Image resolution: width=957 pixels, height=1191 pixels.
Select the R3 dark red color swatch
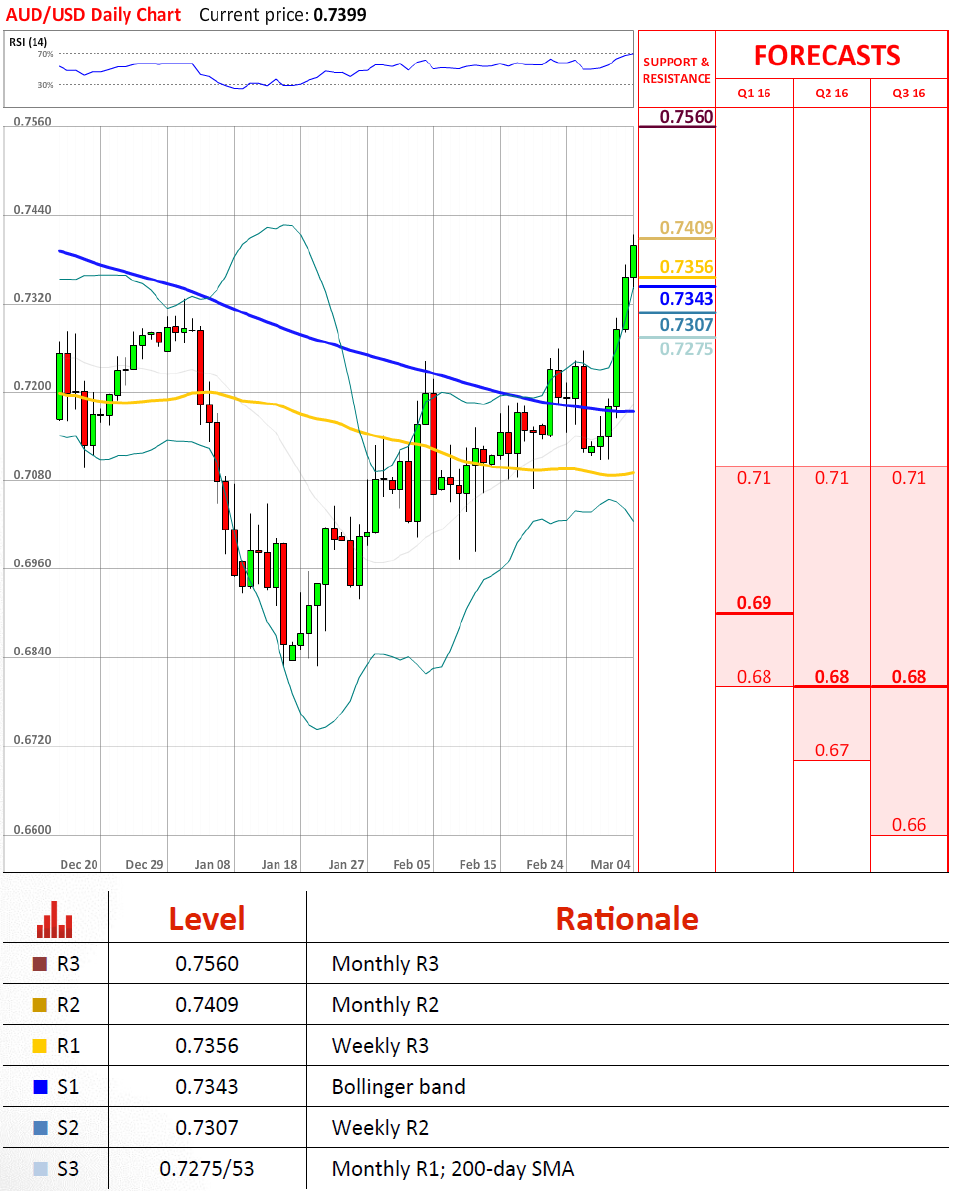[40, 964]
